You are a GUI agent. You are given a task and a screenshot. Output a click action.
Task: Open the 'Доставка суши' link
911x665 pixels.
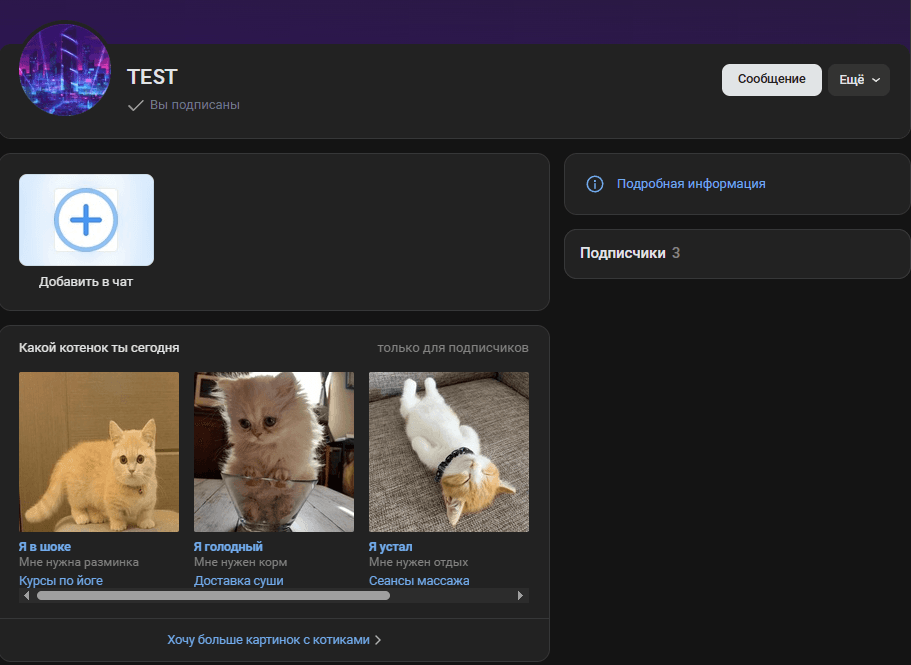(239, 580)
